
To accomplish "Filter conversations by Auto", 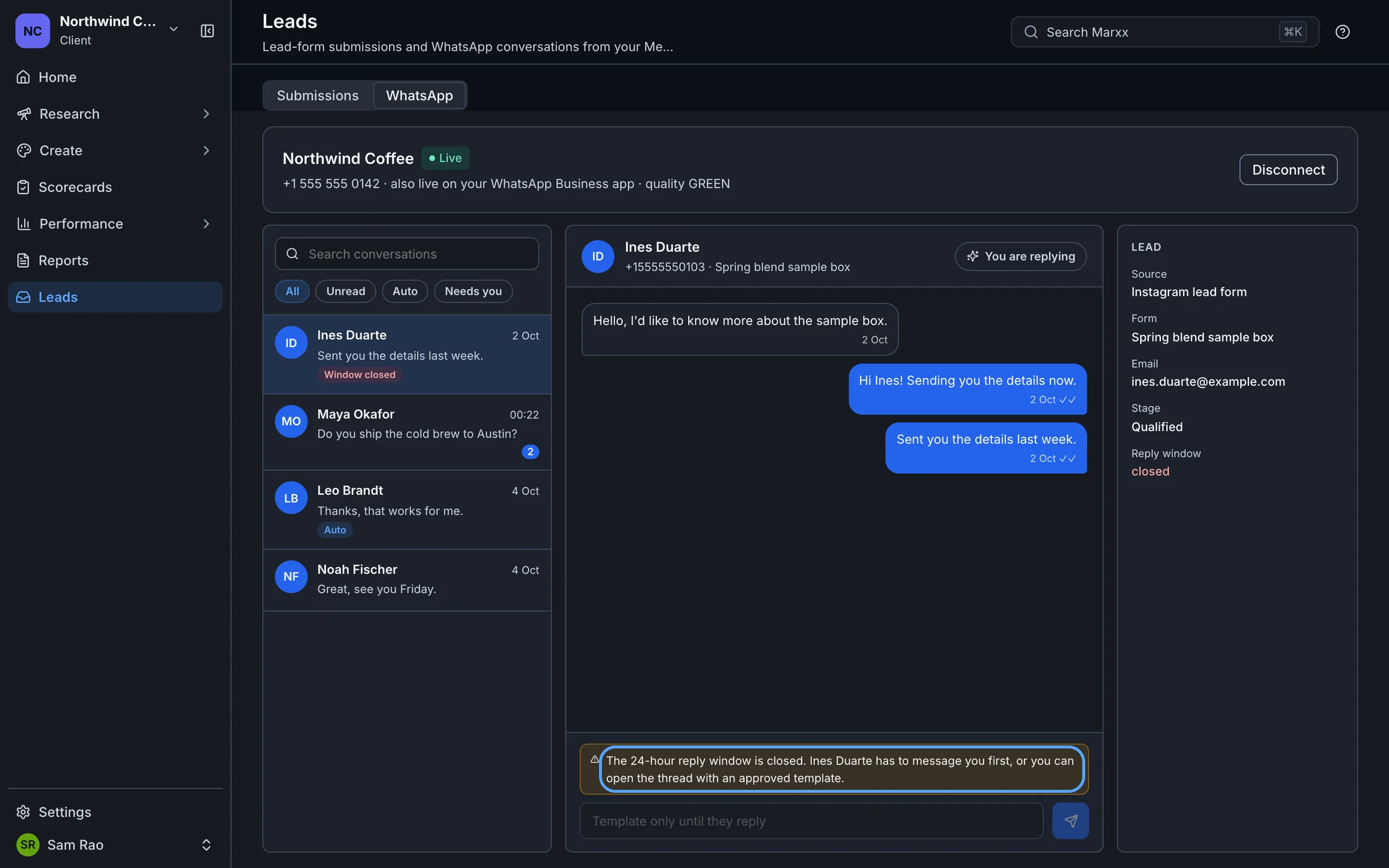I will tap(405, 291).
